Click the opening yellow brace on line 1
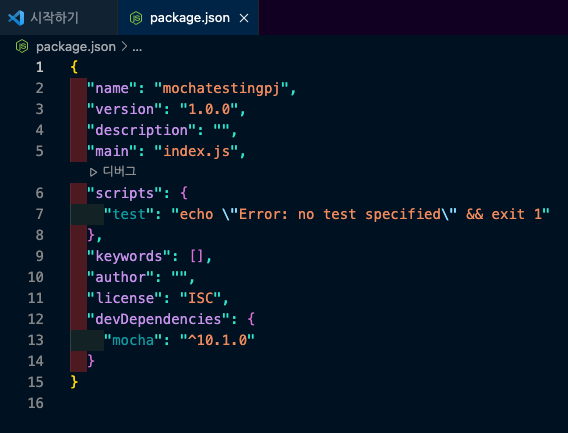 [74, 67]
